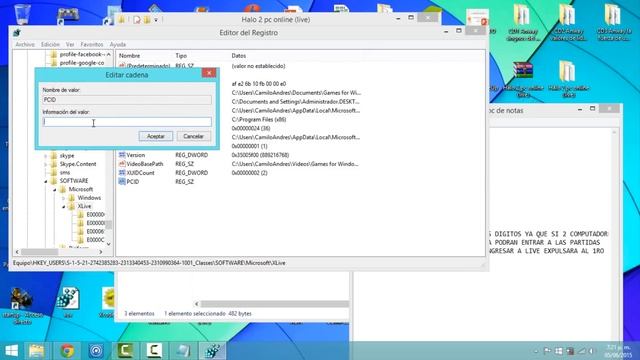Open the Windows Start button
The height and width of the screenshot is (360, 640).
(x=11, y=351)
